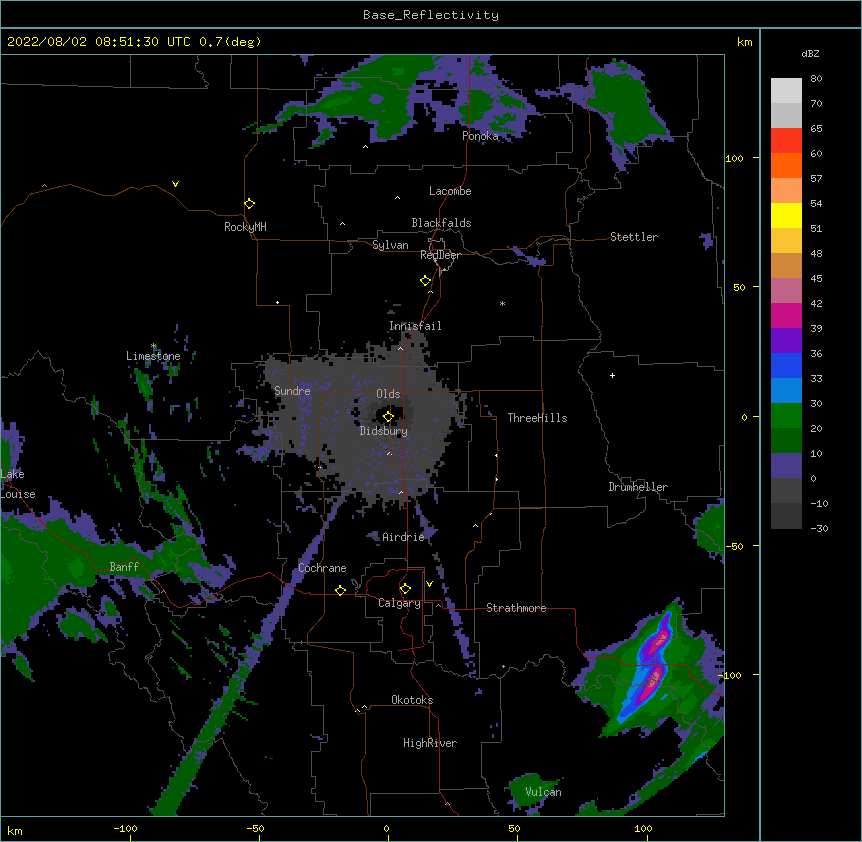Click the yellow diamond marker above the Calgary label
Image resolution: width=862 pixels, height=842 pixels.
pyautogui.click(x=405, y=589)
